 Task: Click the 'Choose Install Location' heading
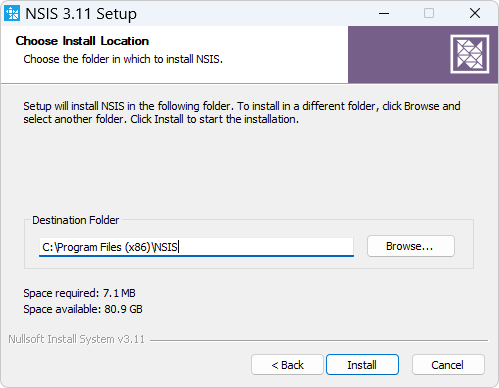[82, 41]
